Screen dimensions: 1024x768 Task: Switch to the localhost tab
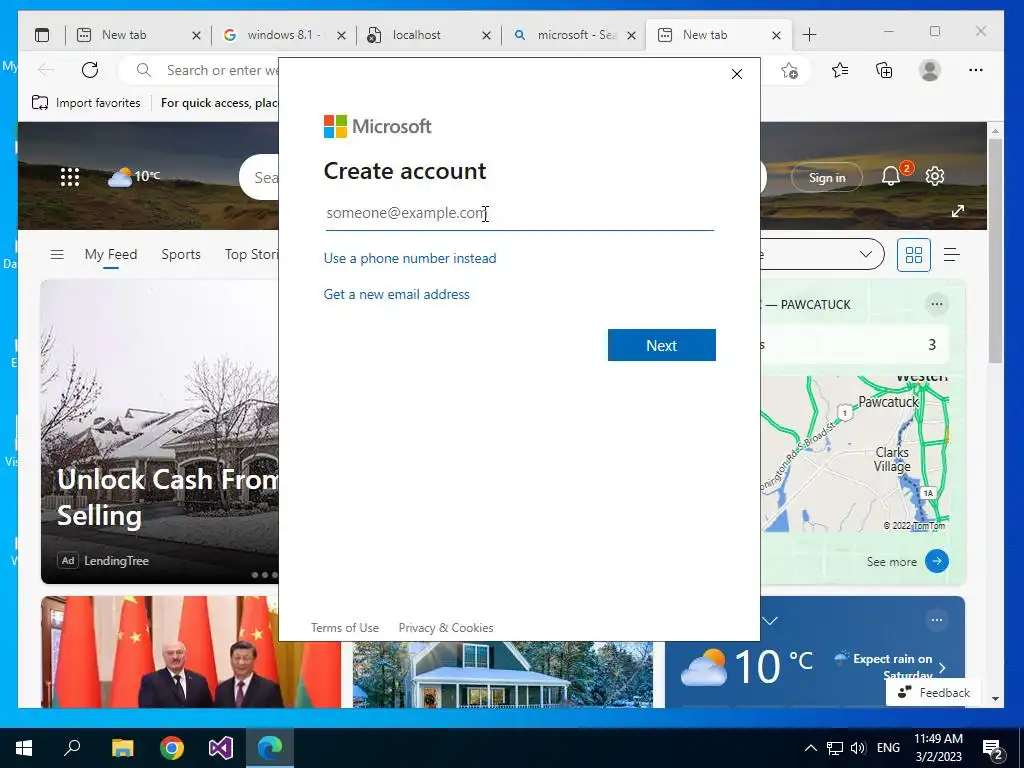(428, 35)
